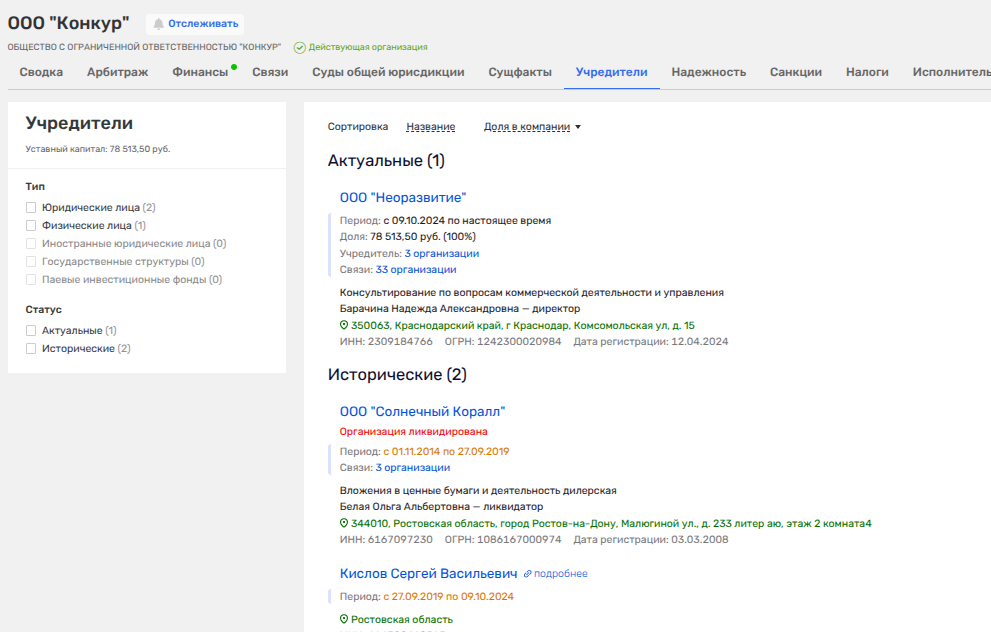The width and height of the screenshot is (991, 632).
Task: Click the link icon beside подробнее
Action: point(527,574)
